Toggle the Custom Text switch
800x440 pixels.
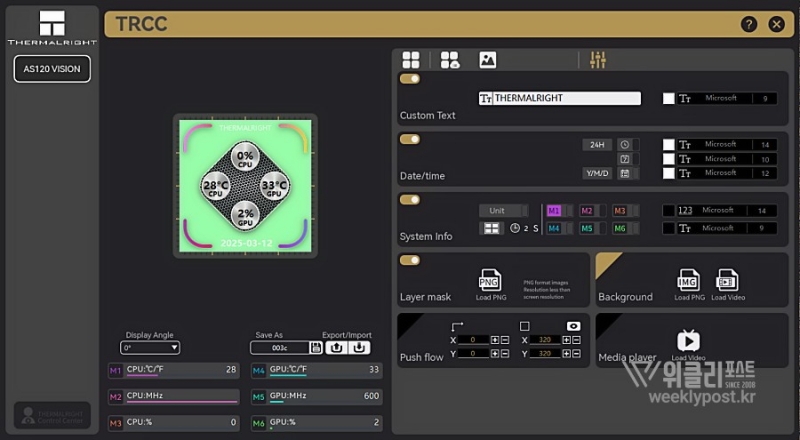(x=409, y=78)
